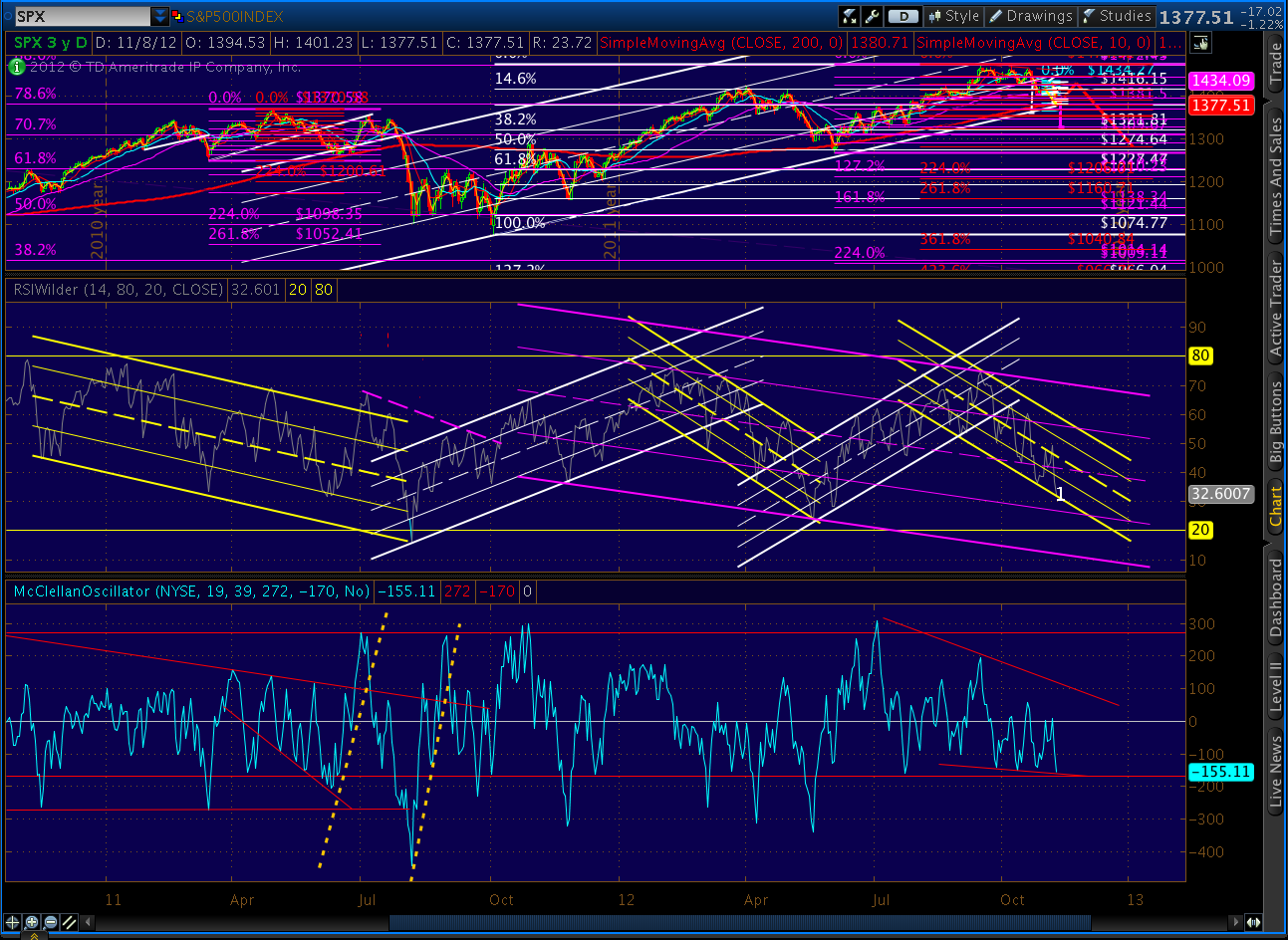The image size is (1288, 940).
Task: Open the Drawings dropdown menu
Action: click(1031, 16)
